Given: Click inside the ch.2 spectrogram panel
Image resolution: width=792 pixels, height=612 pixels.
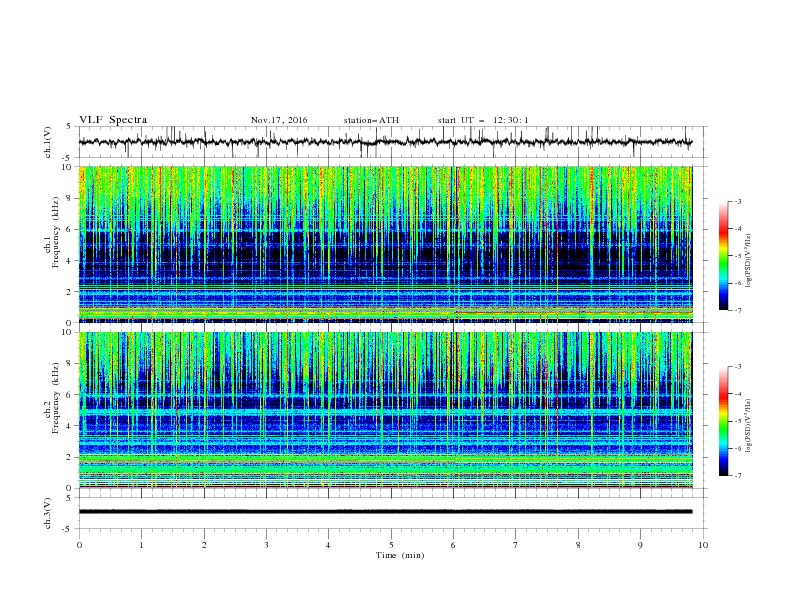Looking at the screenshot, I should (385, 410).
